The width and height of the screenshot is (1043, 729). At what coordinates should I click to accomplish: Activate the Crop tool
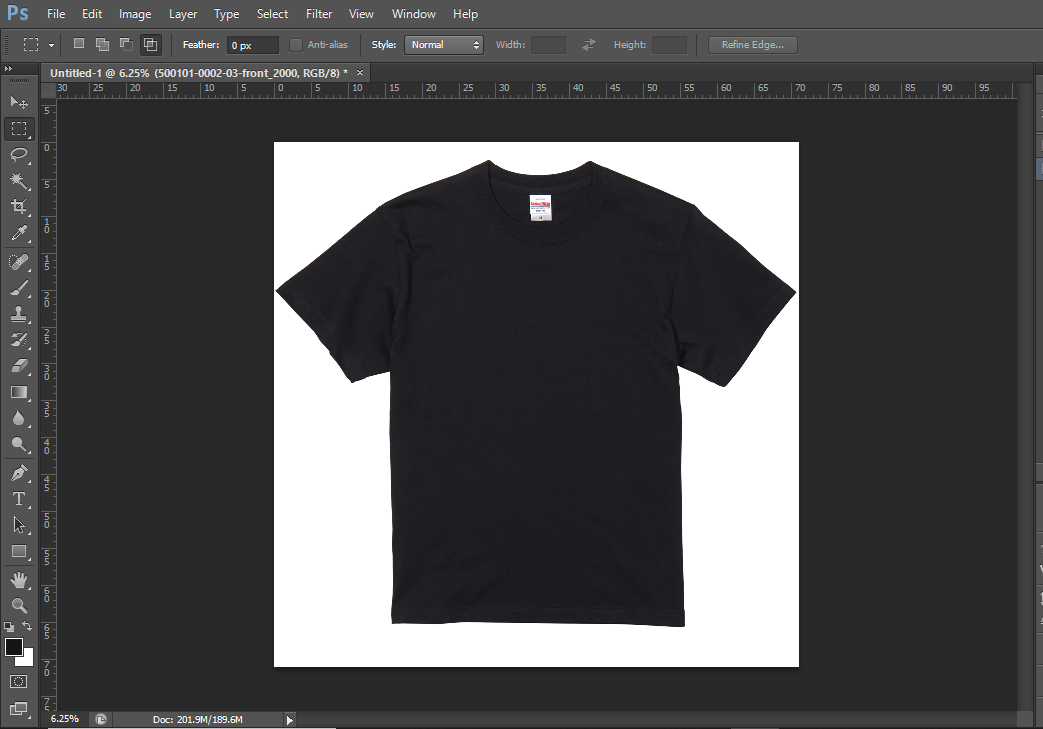click(x=19, y=207)
